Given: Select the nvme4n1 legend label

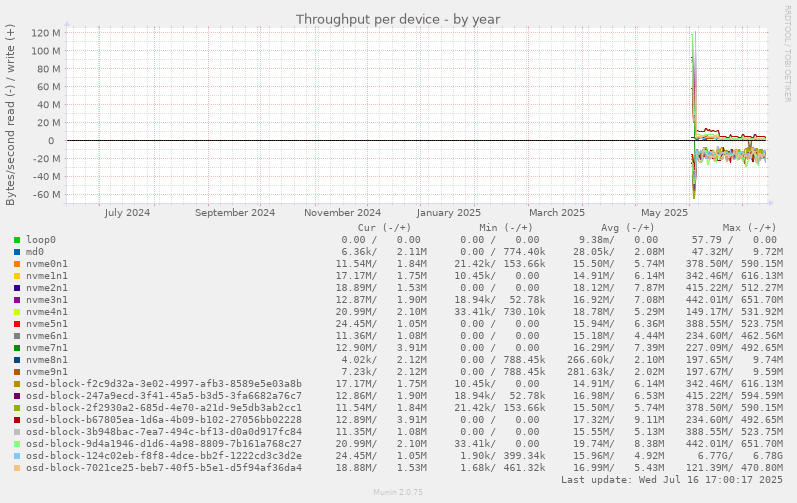Looking at the screenshot, I should pos(47,312).
